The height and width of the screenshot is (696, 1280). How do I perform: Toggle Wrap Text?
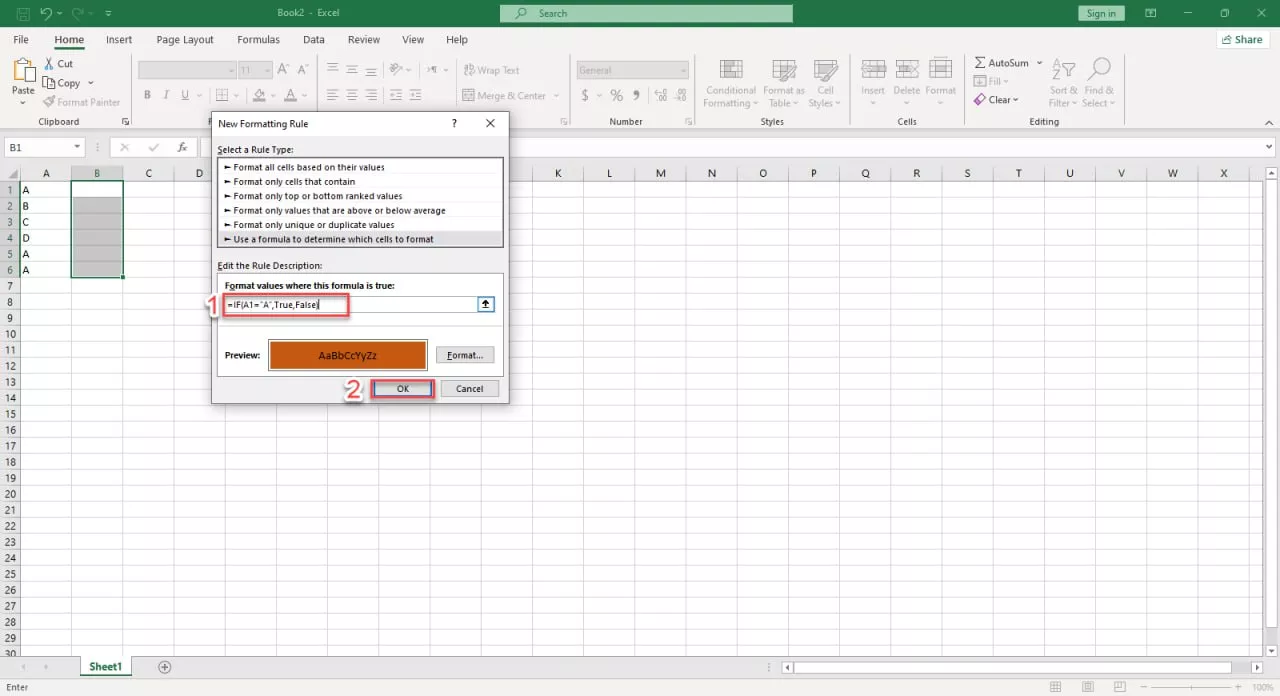coord(491,70)
